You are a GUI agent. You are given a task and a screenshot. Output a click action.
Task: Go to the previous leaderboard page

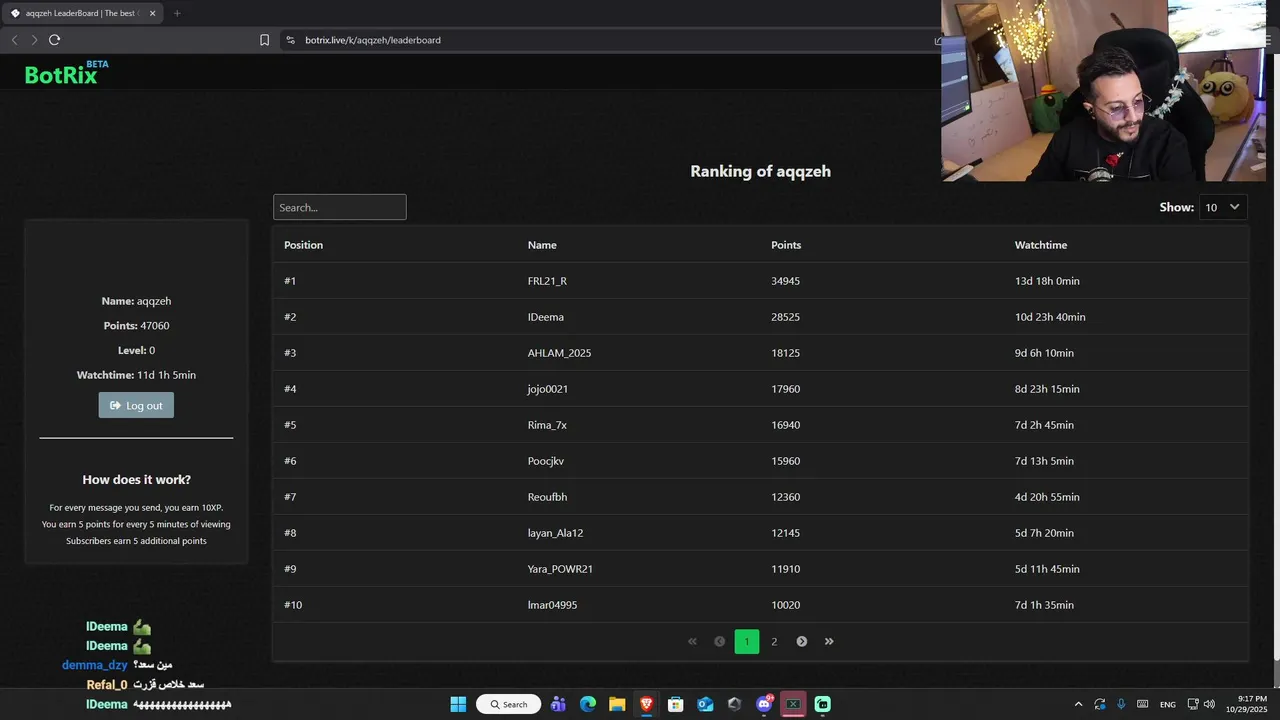pos(719,641)
